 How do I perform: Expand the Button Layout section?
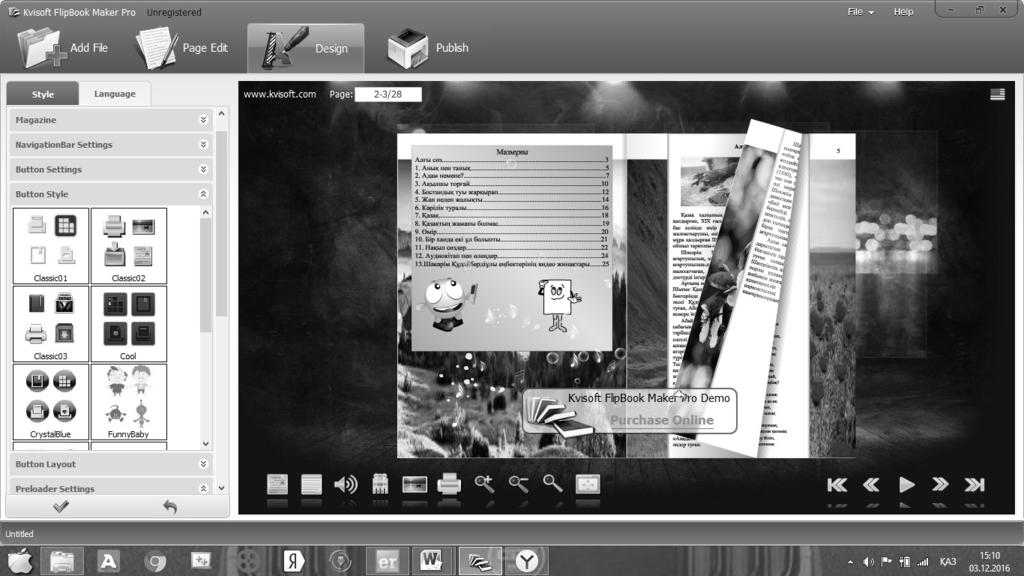111,464
